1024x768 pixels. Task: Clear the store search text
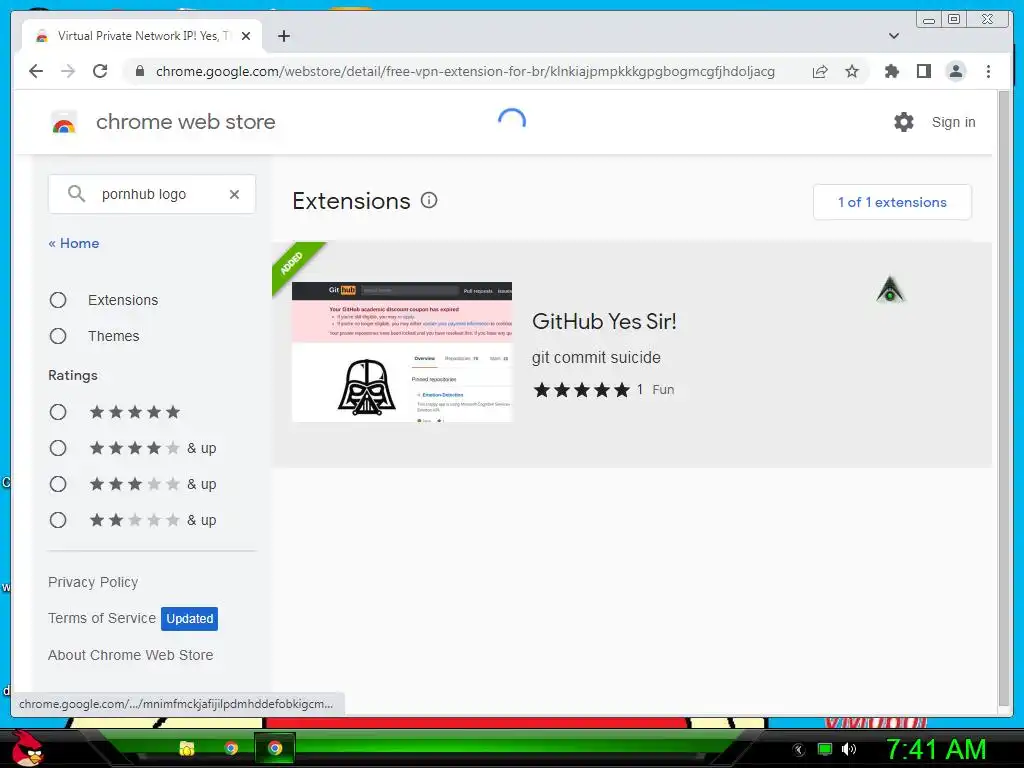(234, 194)
